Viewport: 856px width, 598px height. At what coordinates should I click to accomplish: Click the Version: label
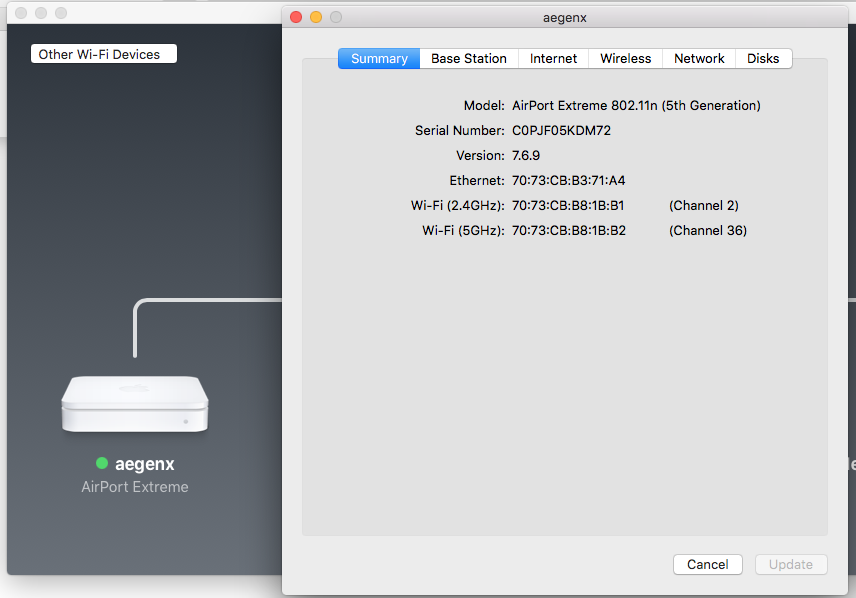point(480,156)
